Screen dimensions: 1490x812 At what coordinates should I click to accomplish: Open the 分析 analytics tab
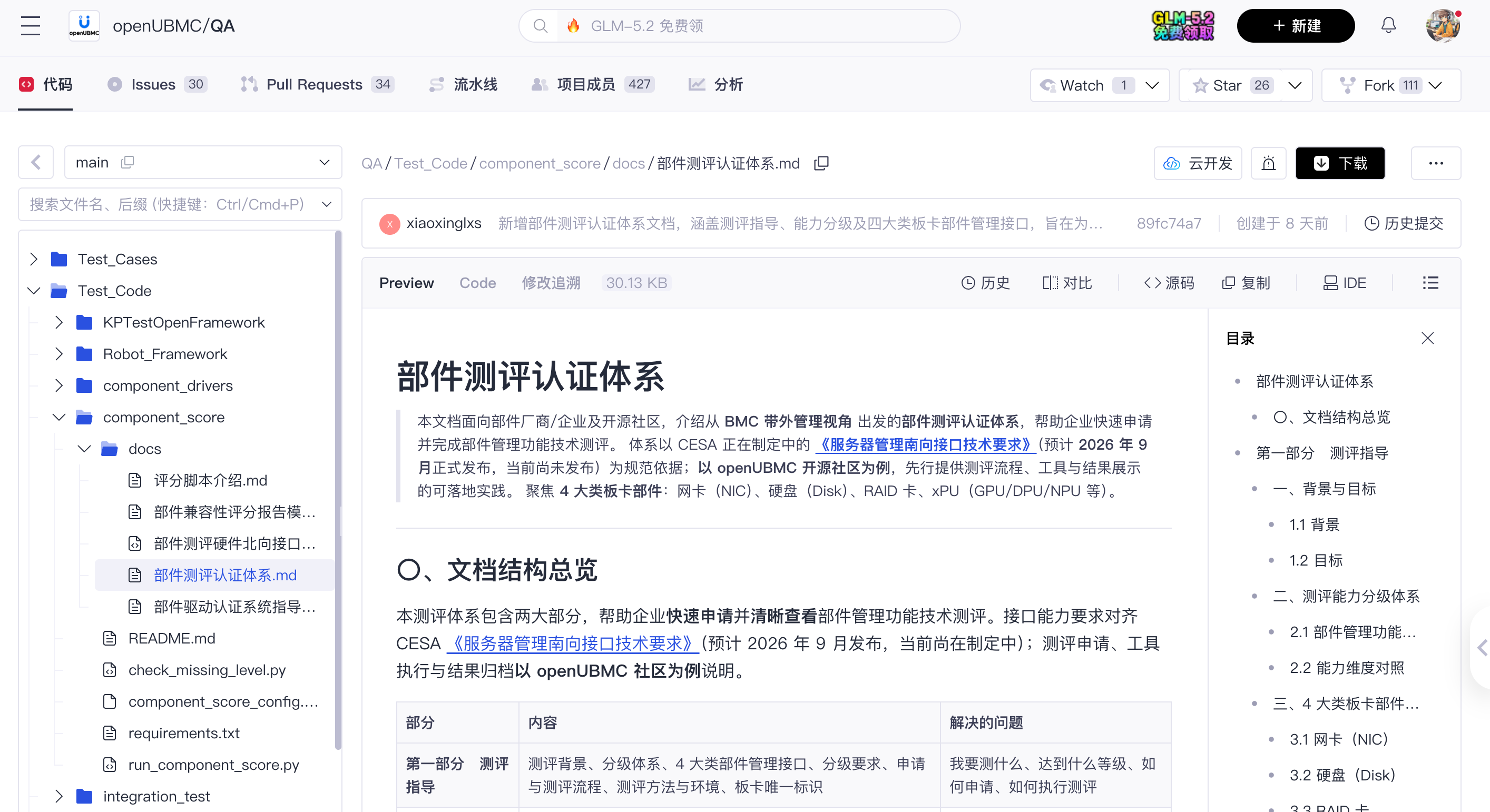(715, 85)
